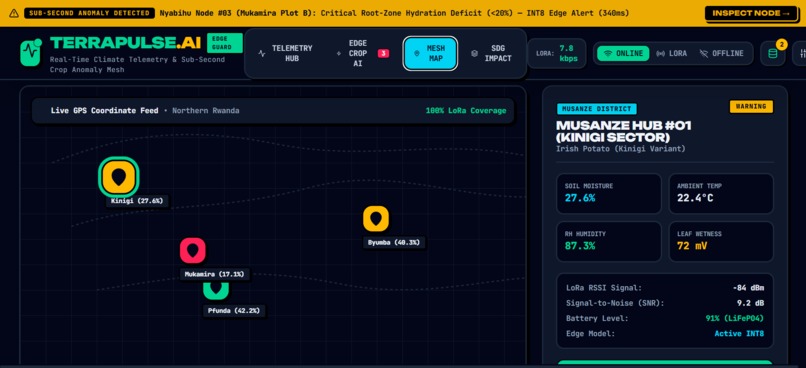Click the RH Humidity 87.3% card

(x=609, y=242)
